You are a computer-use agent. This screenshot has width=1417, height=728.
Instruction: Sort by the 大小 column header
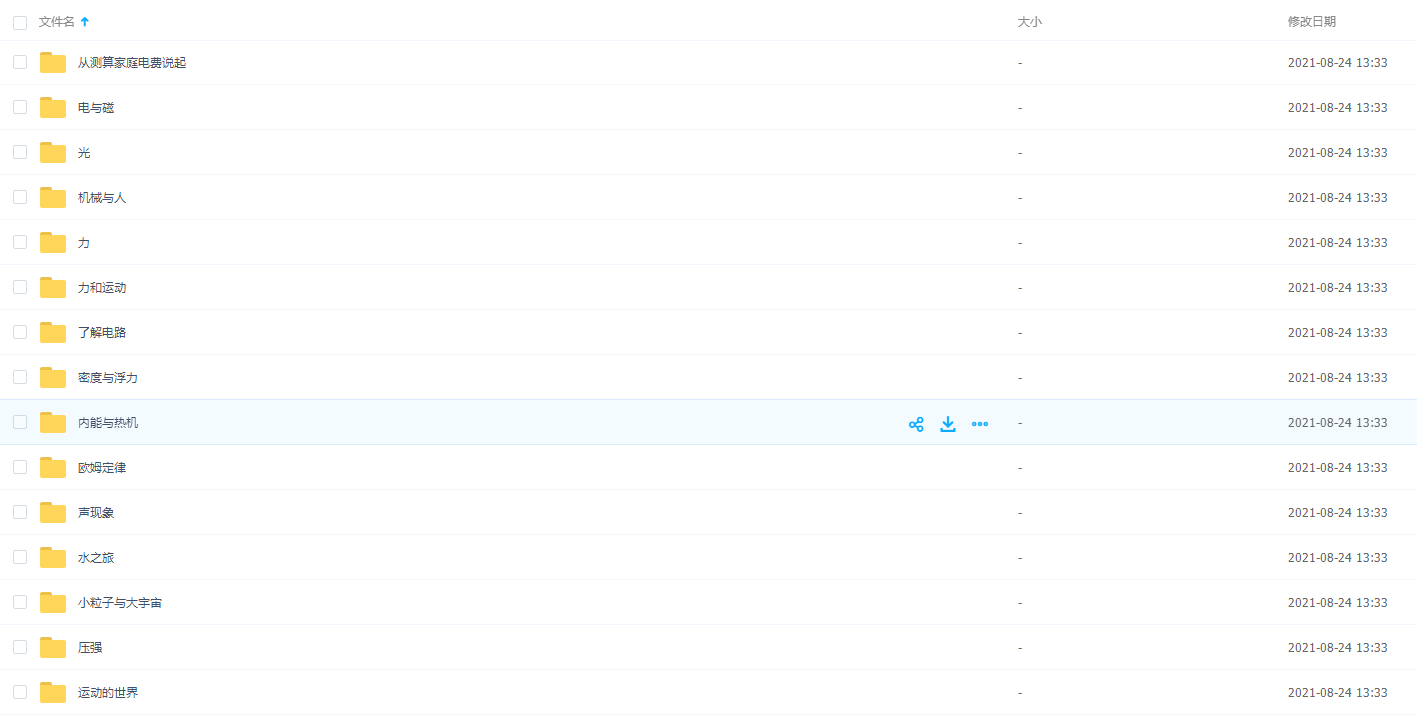[x=1029, y=22]
